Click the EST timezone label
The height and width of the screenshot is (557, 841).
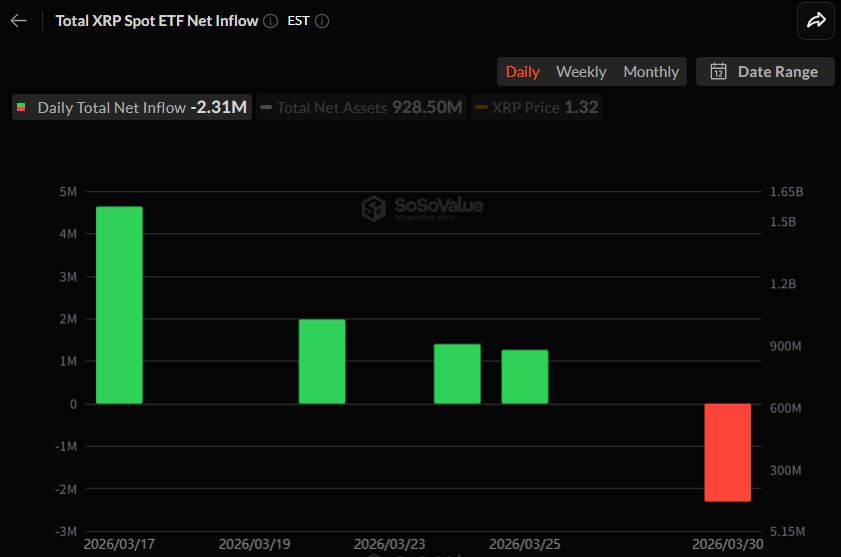(x=298, y=21)
